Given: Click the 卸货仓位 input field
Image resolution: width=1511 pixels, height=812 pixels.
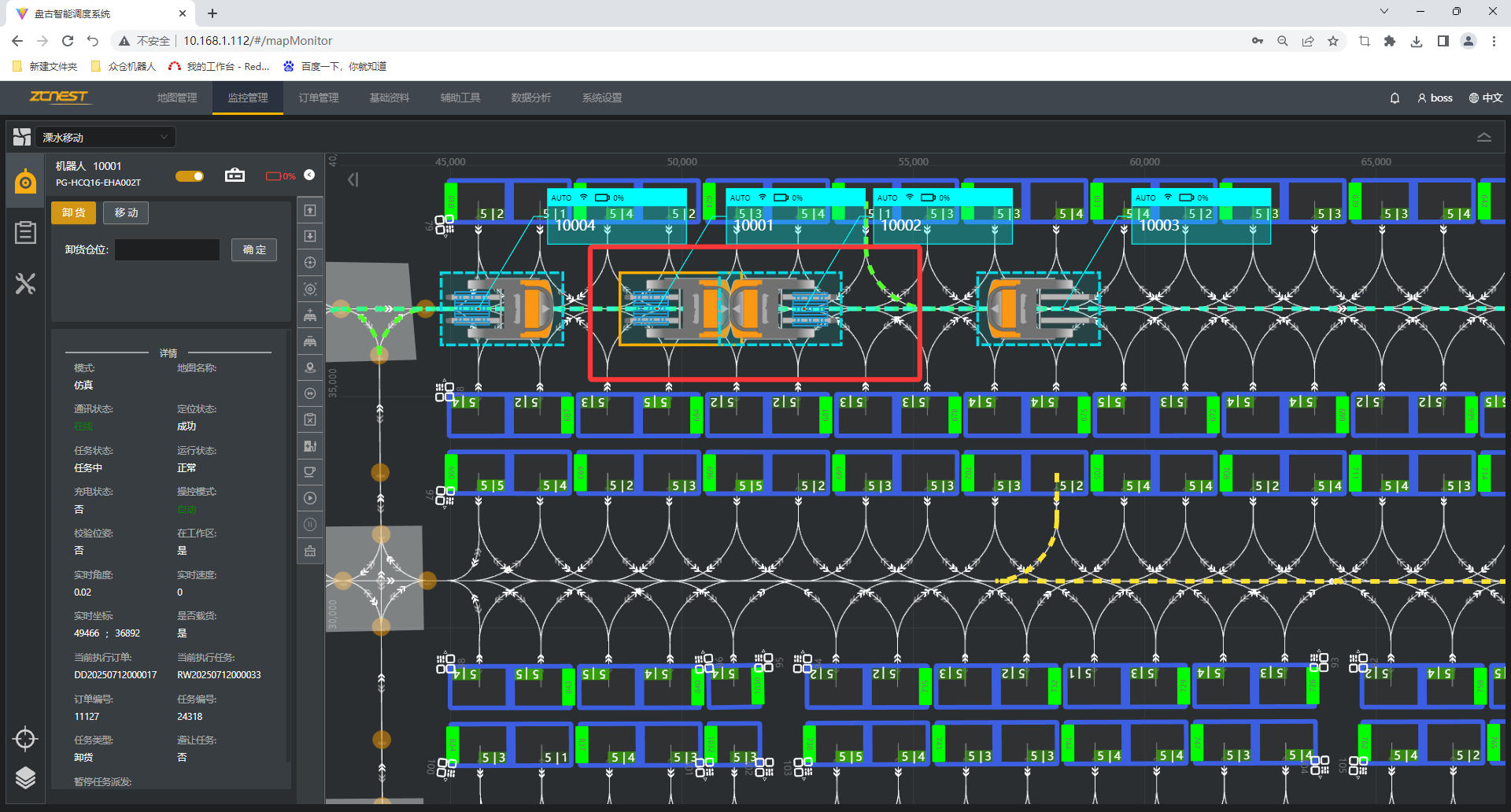Looking at the screenshot, I should [x=168, y=250].
